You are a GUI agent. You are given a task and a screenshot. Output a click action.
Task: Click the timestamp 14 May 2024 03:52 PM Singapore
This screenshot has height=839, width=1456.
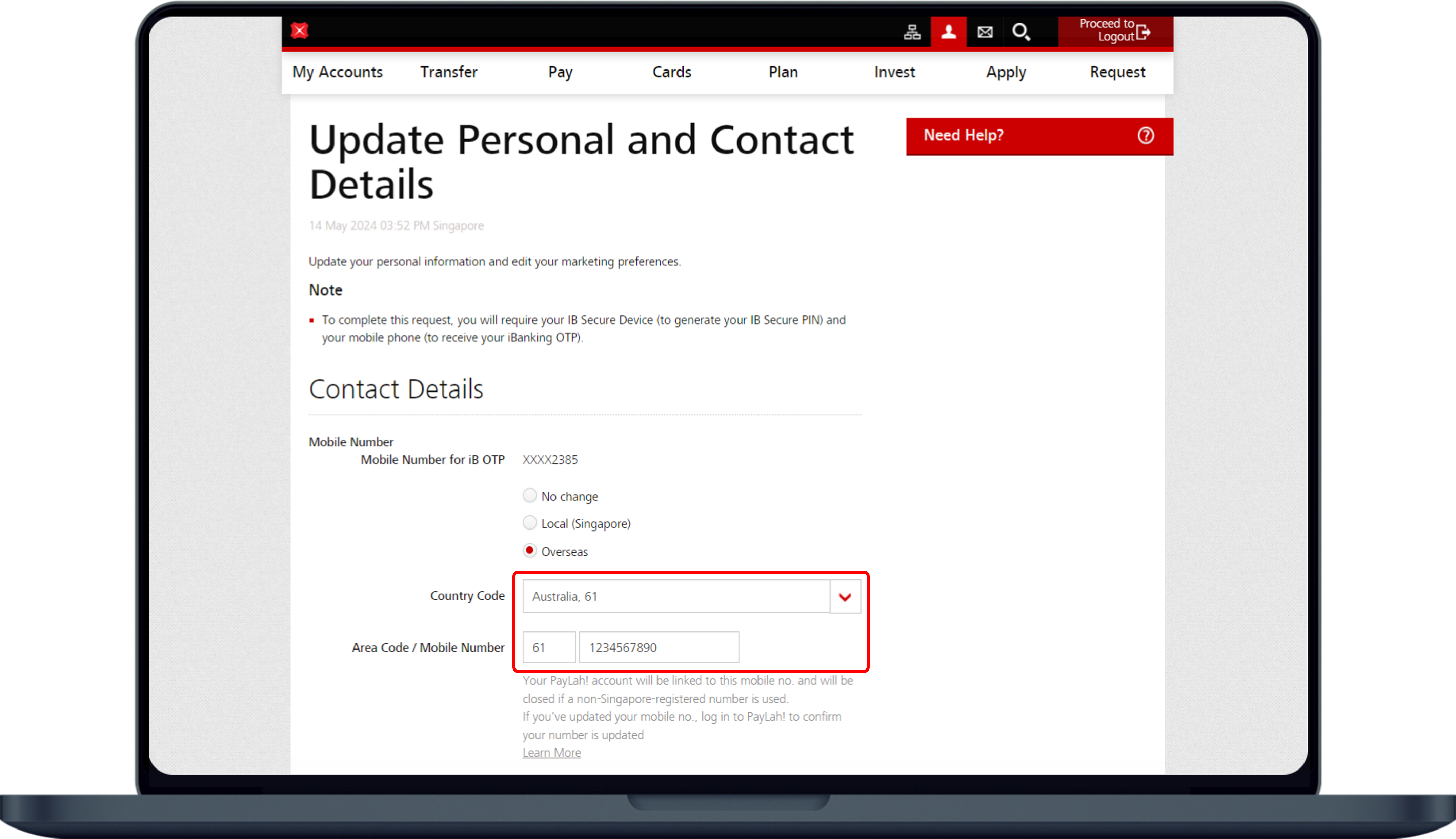(396, 226)
